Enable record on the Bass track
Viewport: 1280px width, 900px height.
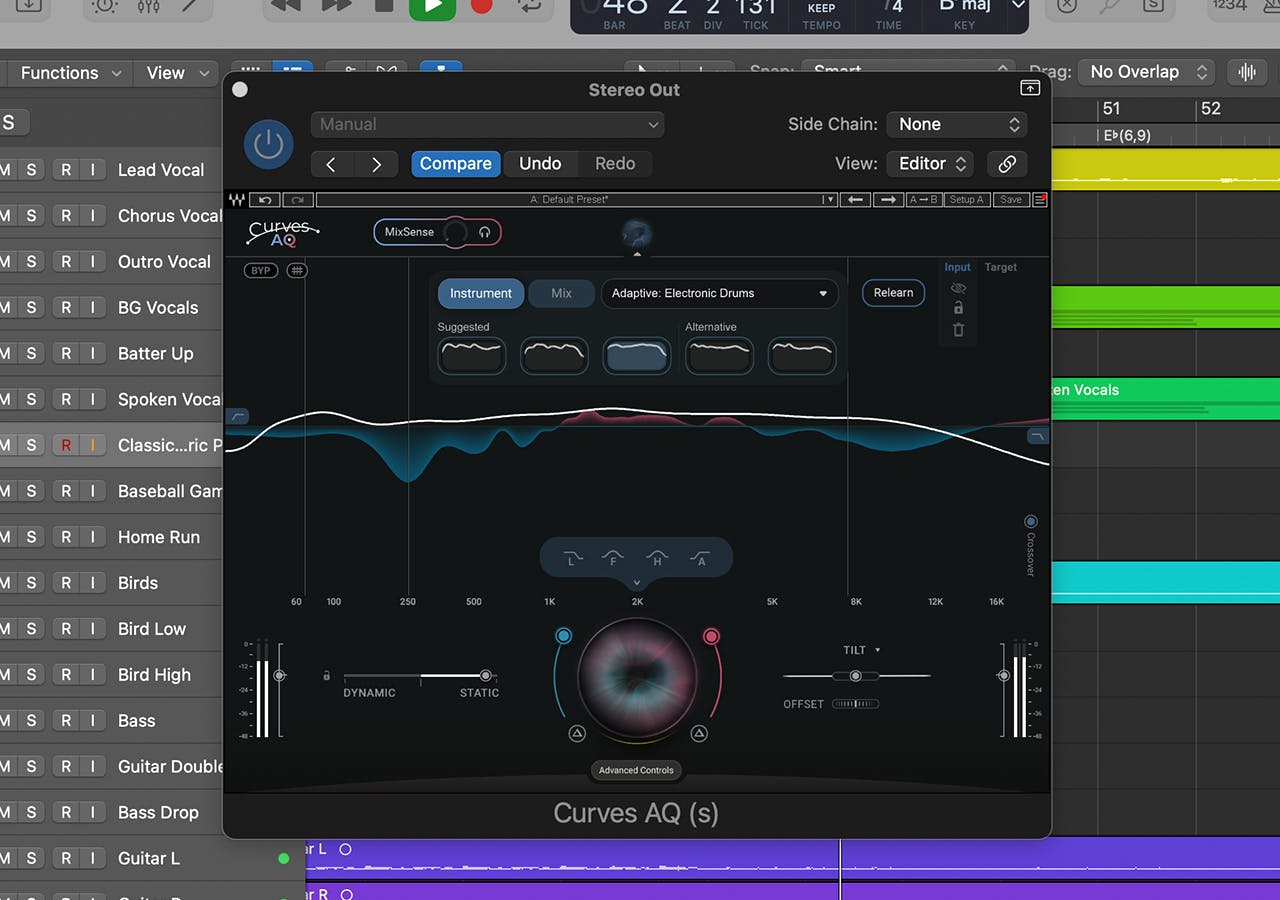[x=66, y=721]
